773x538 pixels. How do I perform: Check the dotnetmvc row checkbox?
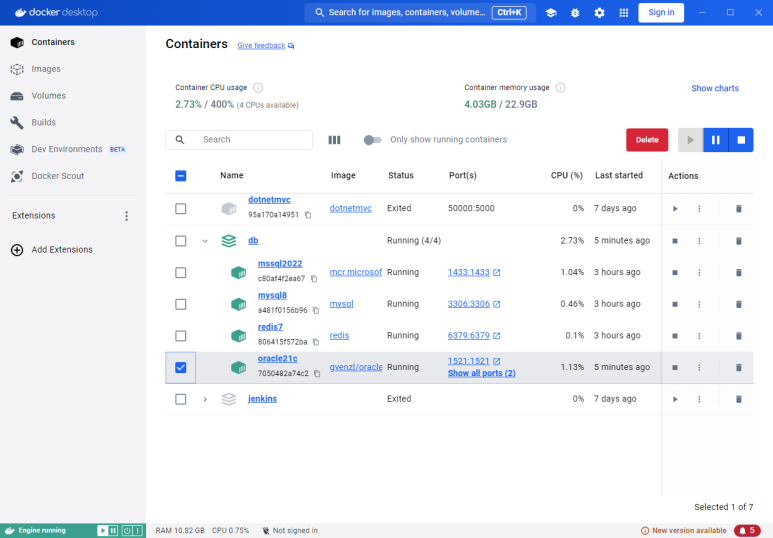tap(180, 209)
